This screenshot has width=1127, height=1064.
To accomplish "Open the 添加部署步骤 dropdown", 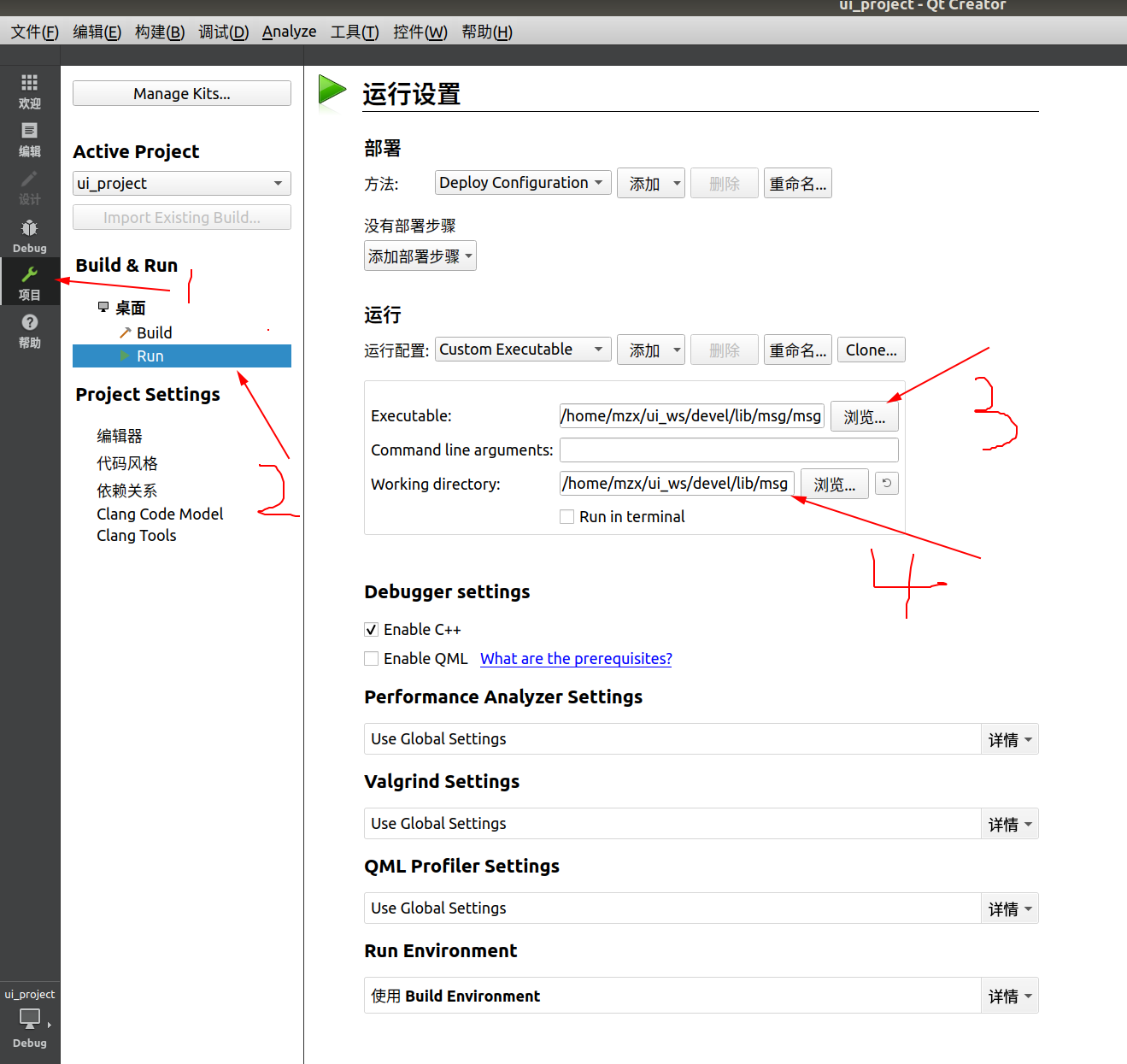I will pos(420,255).
